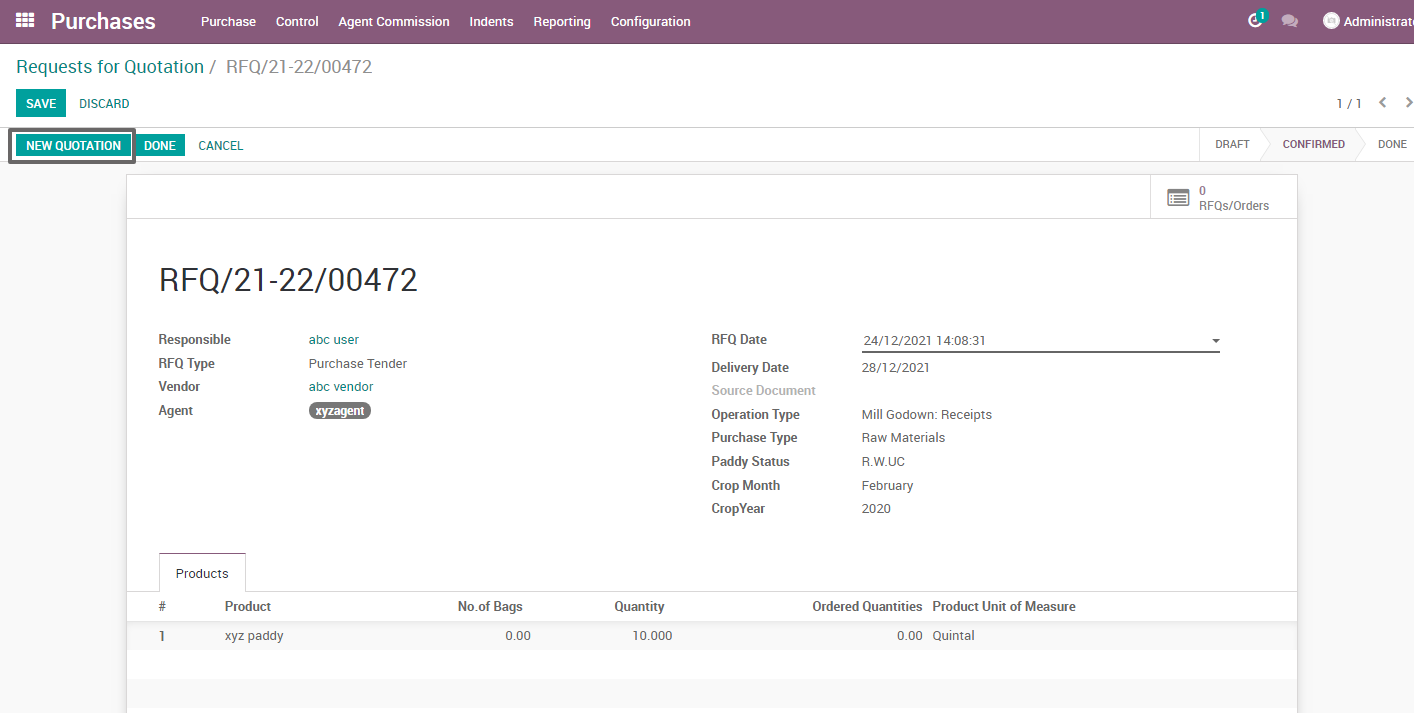Go to next record arrow

1408,103
